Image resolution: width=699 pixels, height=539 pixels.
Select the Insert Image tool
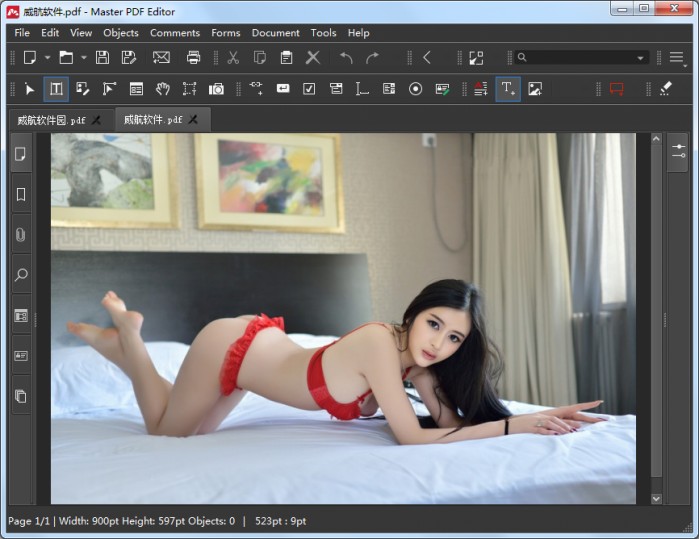point(535,89)
